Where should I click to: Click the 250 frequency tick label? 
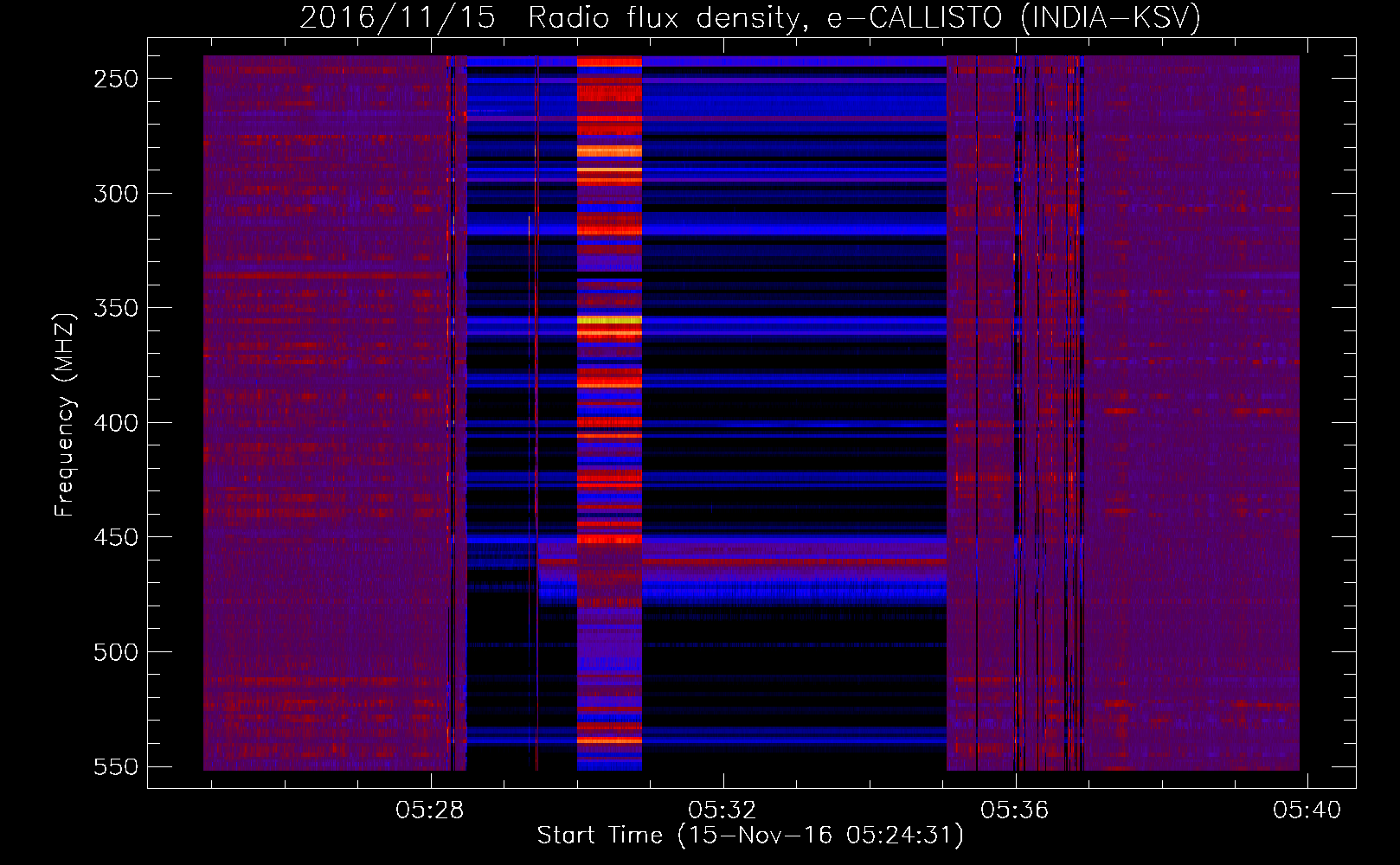[116, 79]
